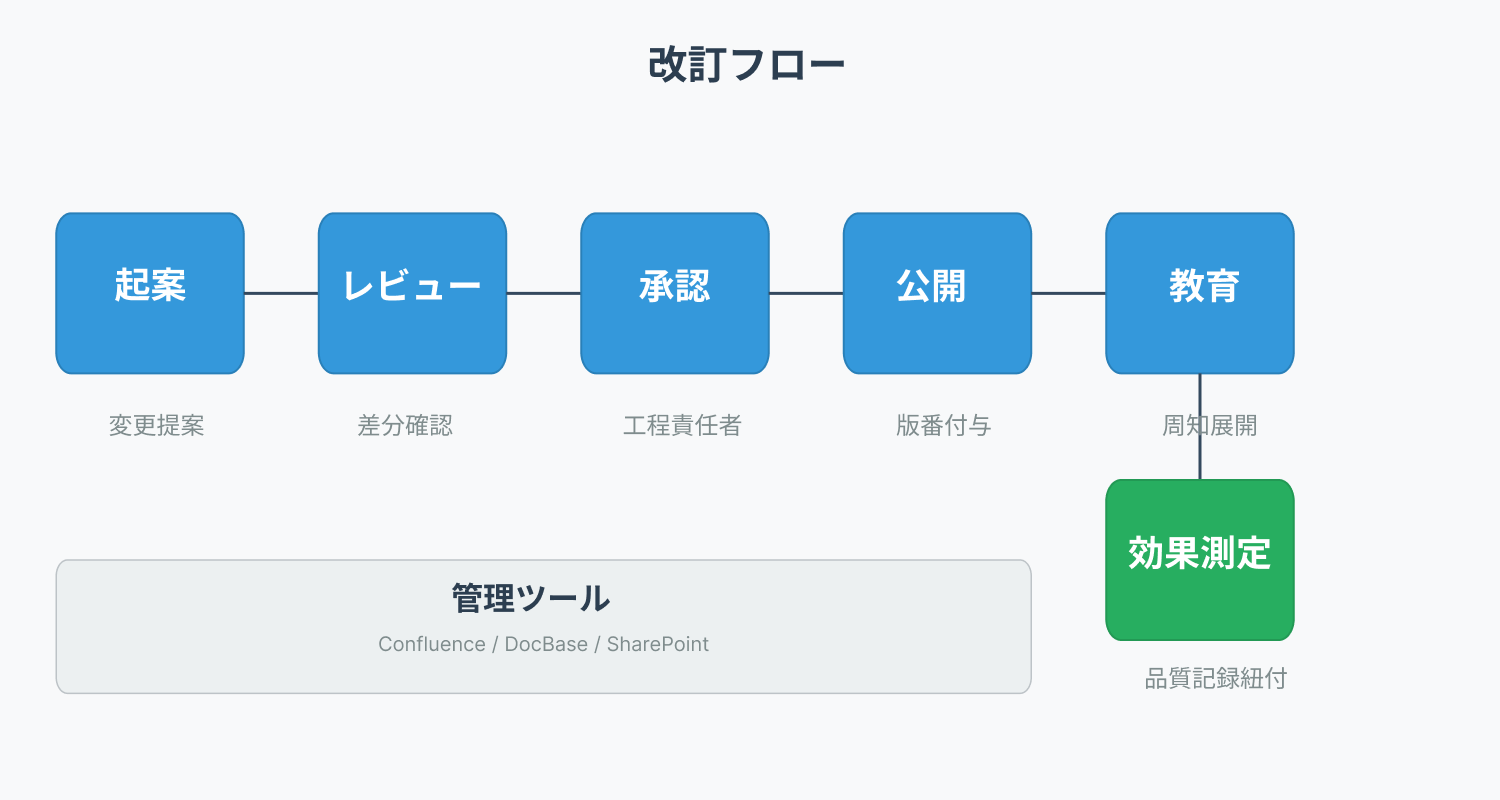Click the 周知展開 caption text
Image resolution: width=1500 pixels, height=800 pixels.
[x=1209, y=426]
